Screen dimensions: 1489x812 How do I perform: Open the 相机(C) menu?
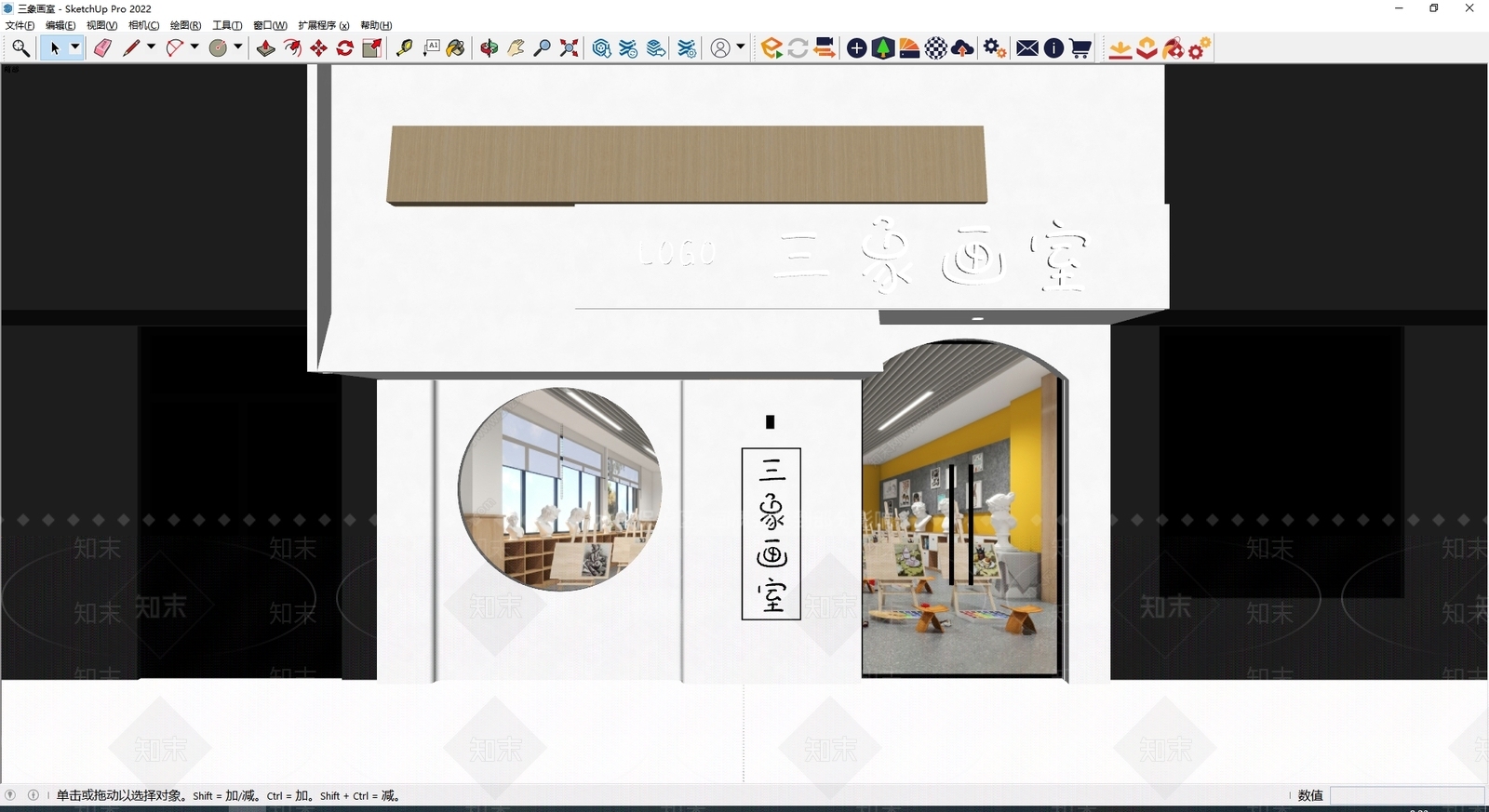click(143, 25)
